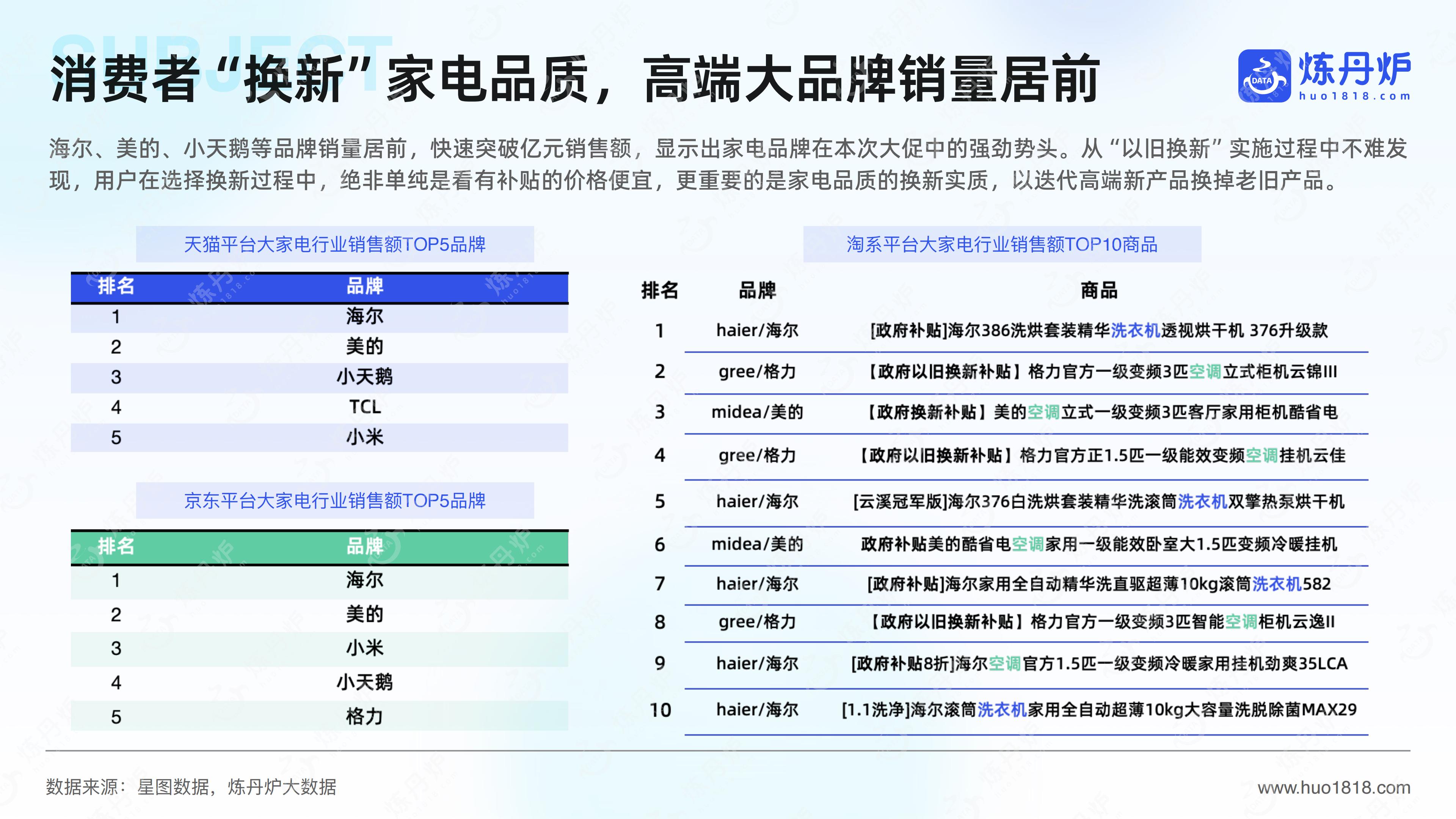The height and width of the screenshot is (819, 1456).
Task: Select haier/海尔 brand in rank 5 row
Action: tap(758, 501)
